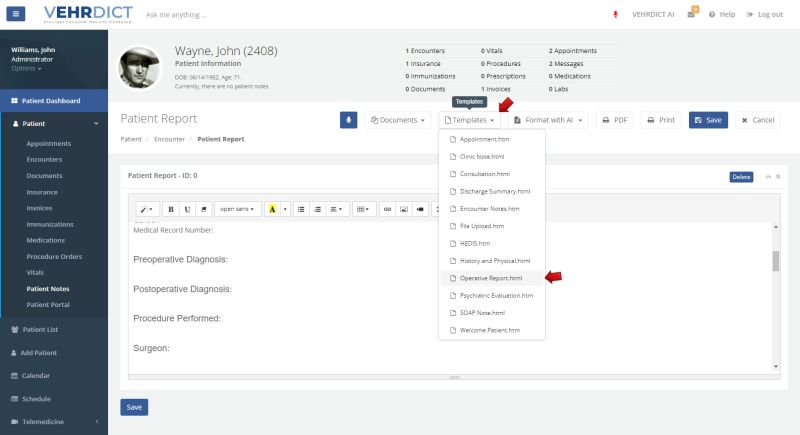Insert a link in editor

pos(387,209)
